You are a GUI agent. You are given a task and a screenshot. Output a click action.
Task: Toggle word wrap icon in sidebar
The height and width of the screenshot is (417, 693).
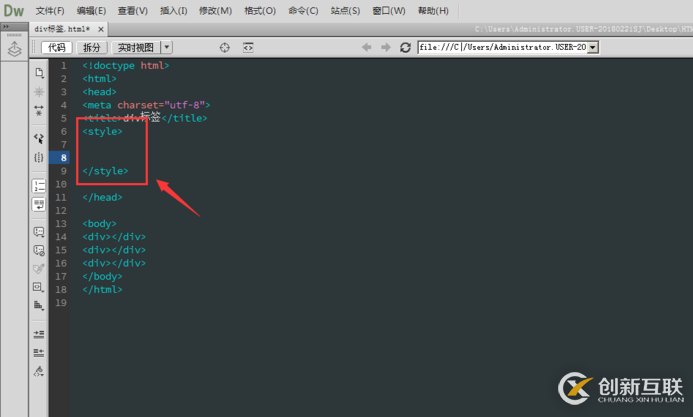pyautogui.click(x=39, y=204)
